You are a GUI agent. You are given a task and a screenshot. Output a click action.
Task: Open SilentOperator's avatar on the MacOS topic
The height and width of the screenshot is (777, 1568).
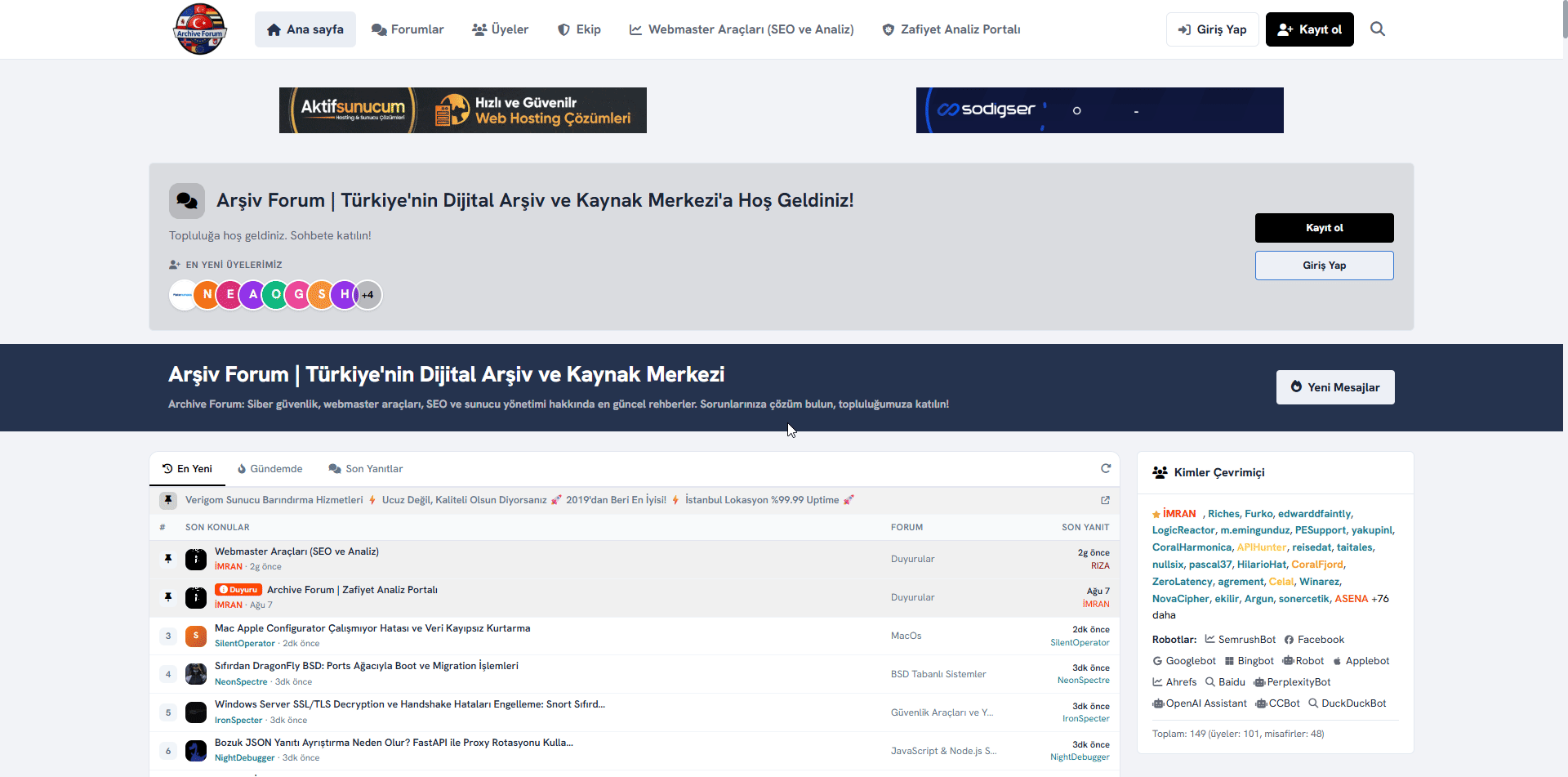point(196,636)
